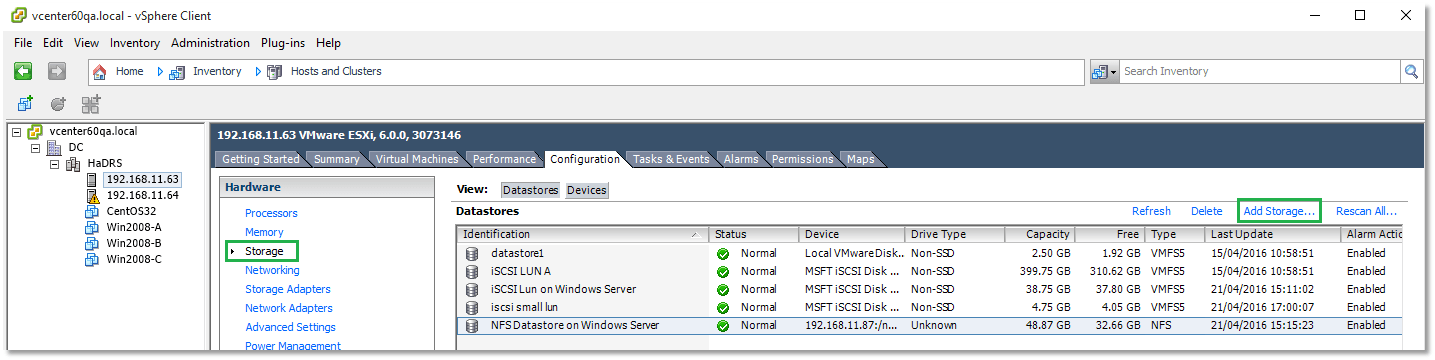Image resolution: width=1435 pixels, height=360 pixels.
Task: Click the first toolbar icon with plus
Action: (26, 103)
